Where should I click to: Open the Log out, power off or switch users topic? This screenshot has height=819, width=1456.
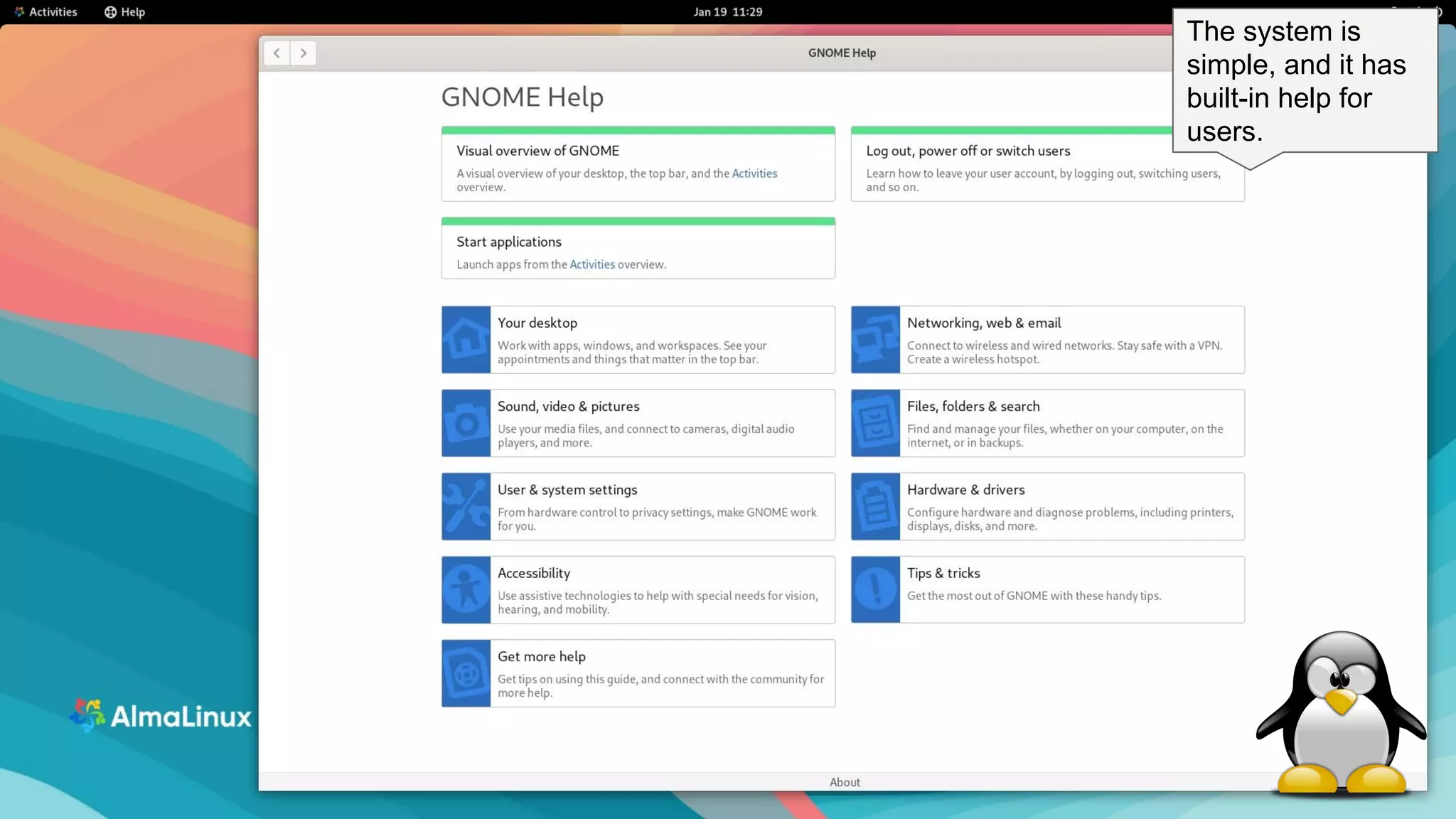968,151
